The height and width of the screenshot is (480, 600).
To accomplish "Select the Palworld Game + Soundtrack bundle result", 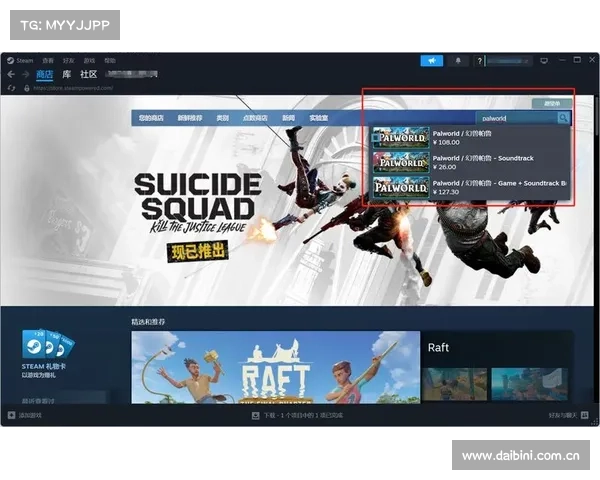I will [x=471, y=187].
